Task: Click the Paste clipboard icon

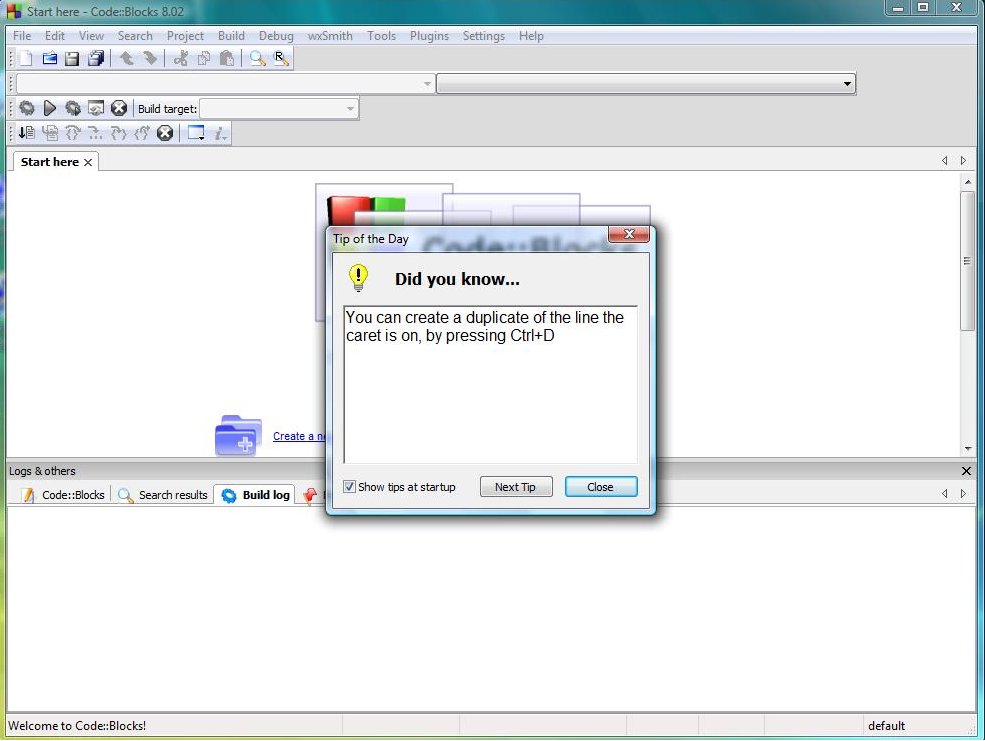Action: [227, 58]
